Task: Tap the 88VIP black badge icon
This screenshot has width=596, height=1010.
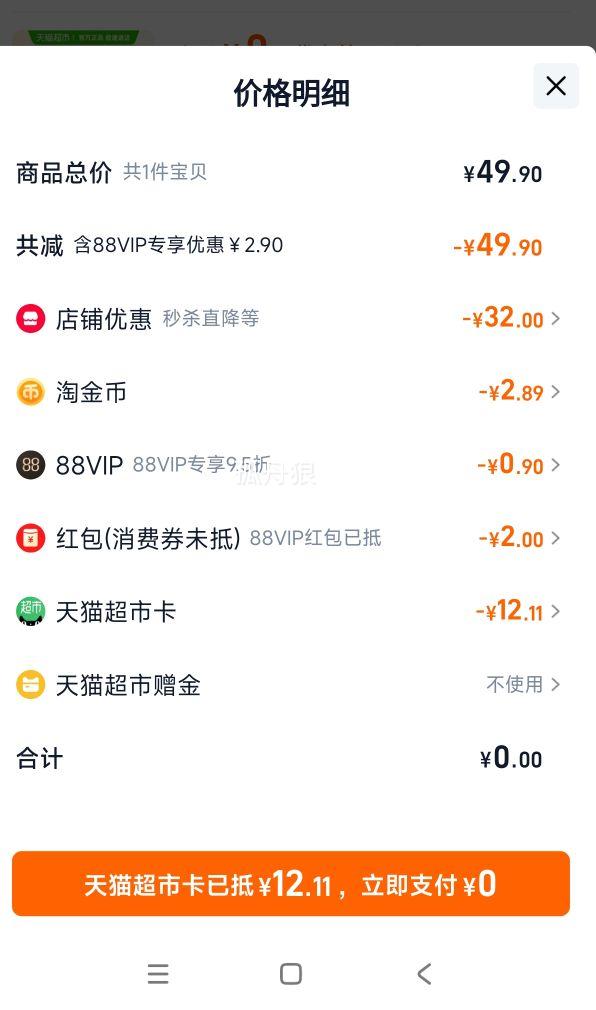Action: pyautogui.click(x=30, y=464)
